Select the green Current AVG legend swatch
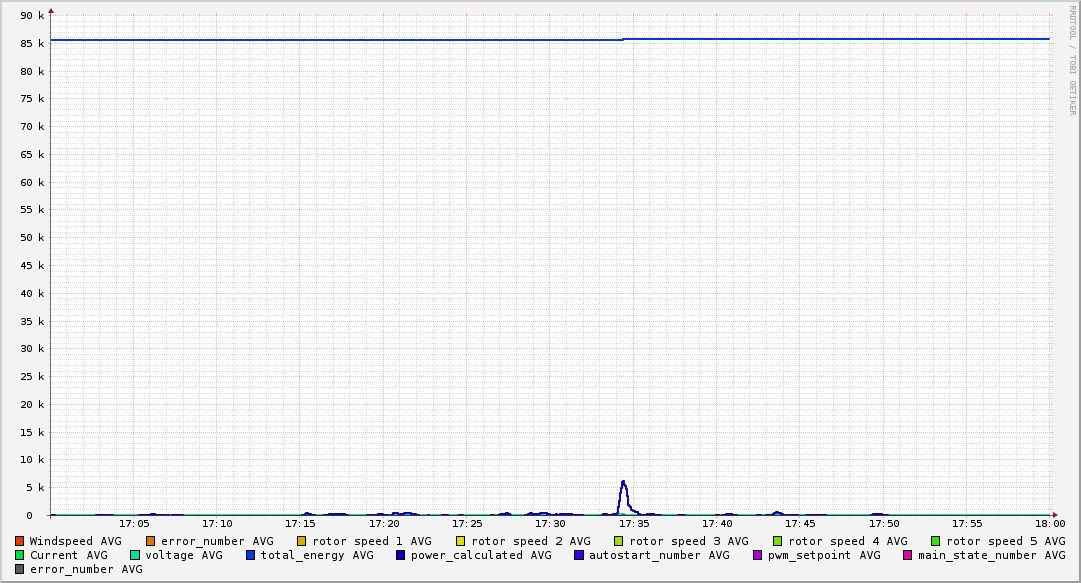This screenshot has width=1081, height=583. click(20, 555)
